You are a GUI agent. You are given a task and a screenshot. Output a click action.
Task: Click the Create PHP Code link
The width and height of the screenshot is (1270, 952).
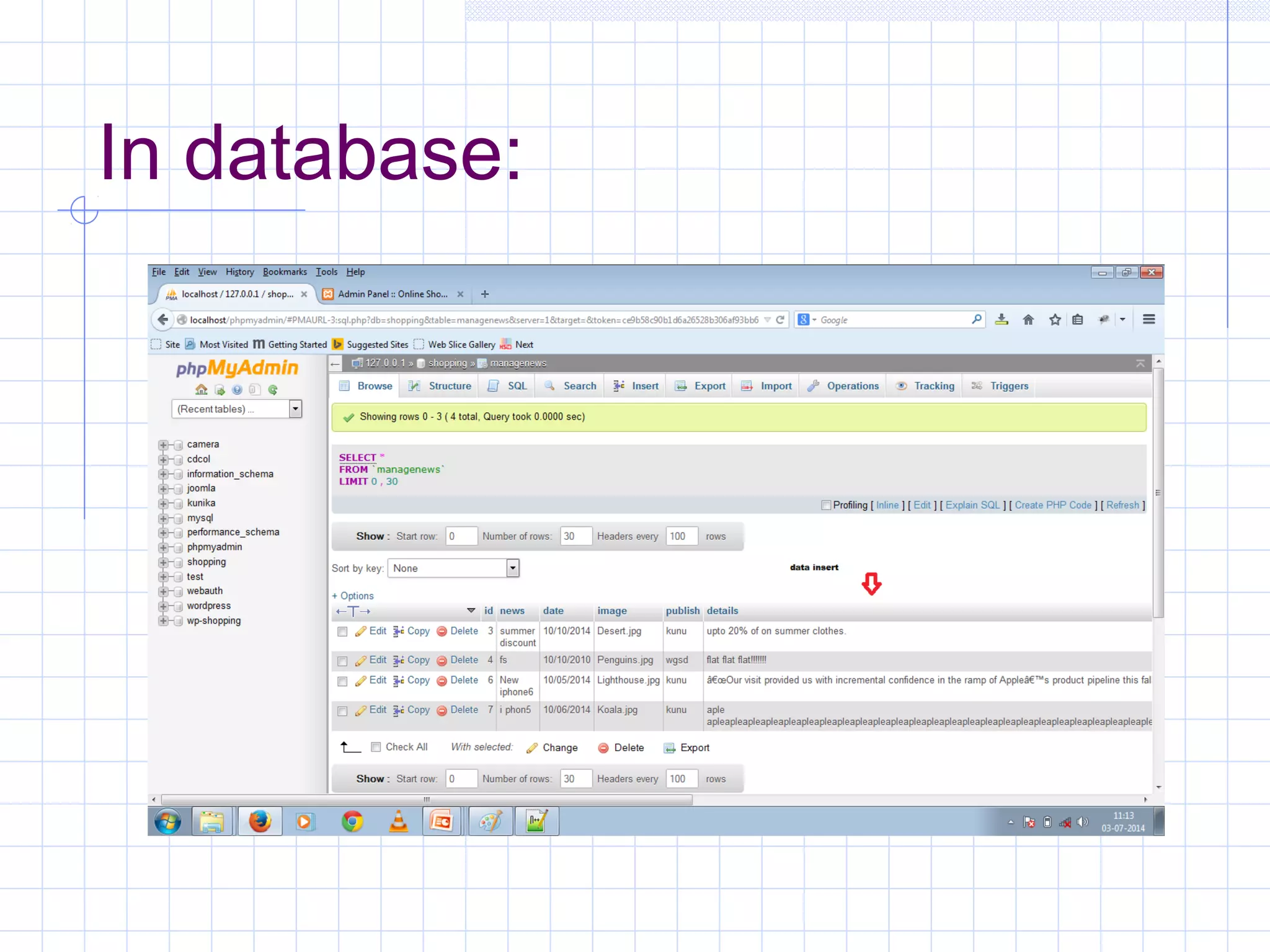click(x=1053, y=505)
